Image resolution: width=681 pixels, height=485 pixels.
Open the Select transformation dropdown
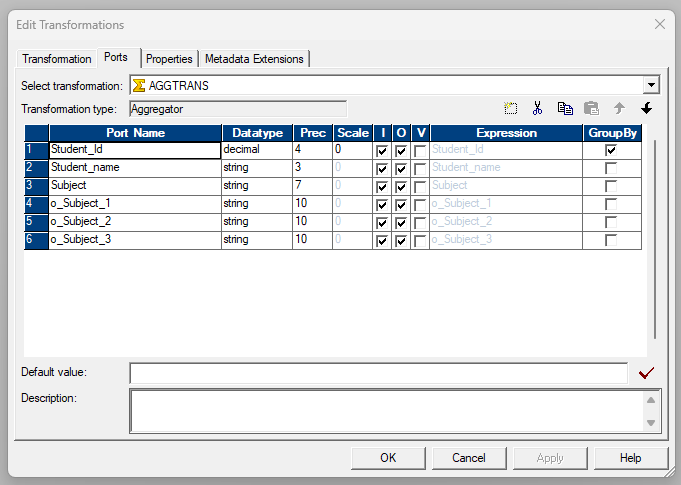pyautogui.click(x=651, y=86)
